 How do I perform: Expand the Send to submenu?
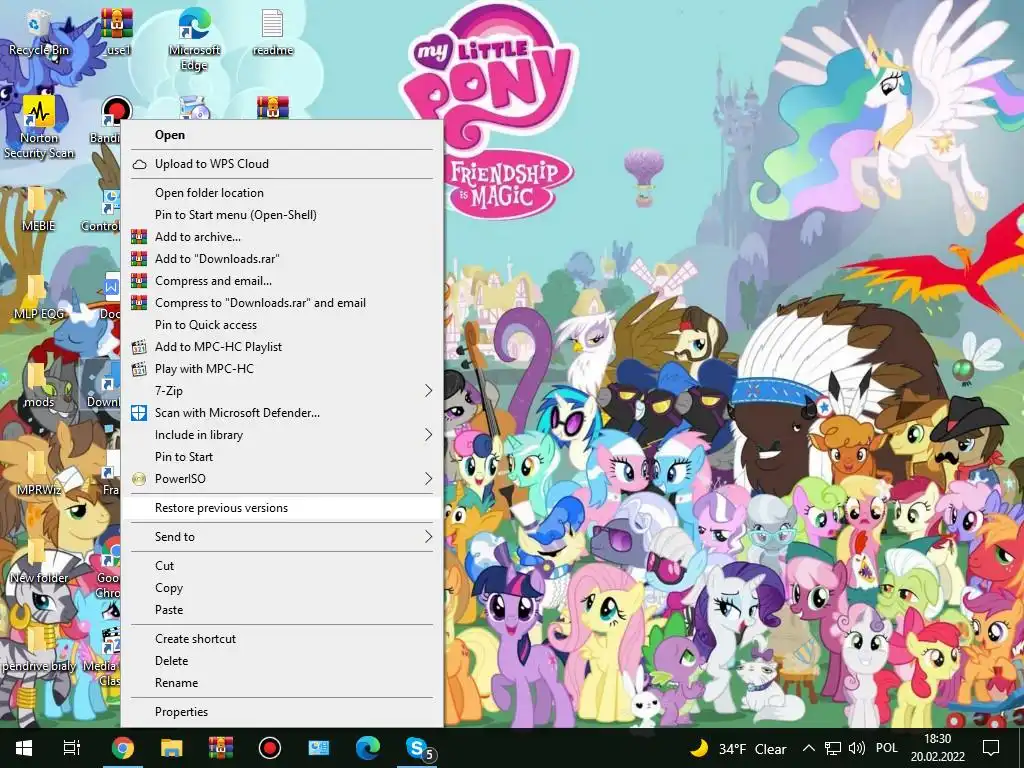(282, 537)
